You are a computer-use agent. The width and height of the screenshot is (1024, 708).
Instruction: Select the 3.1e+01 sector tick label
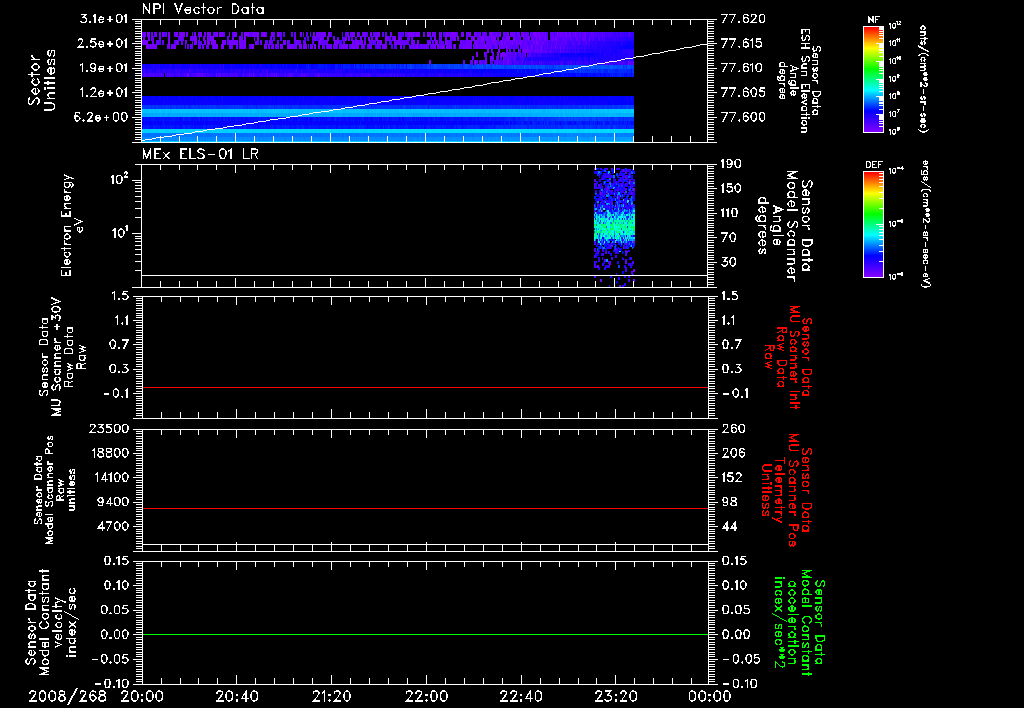pyautogui.click(x=104, y=18)
